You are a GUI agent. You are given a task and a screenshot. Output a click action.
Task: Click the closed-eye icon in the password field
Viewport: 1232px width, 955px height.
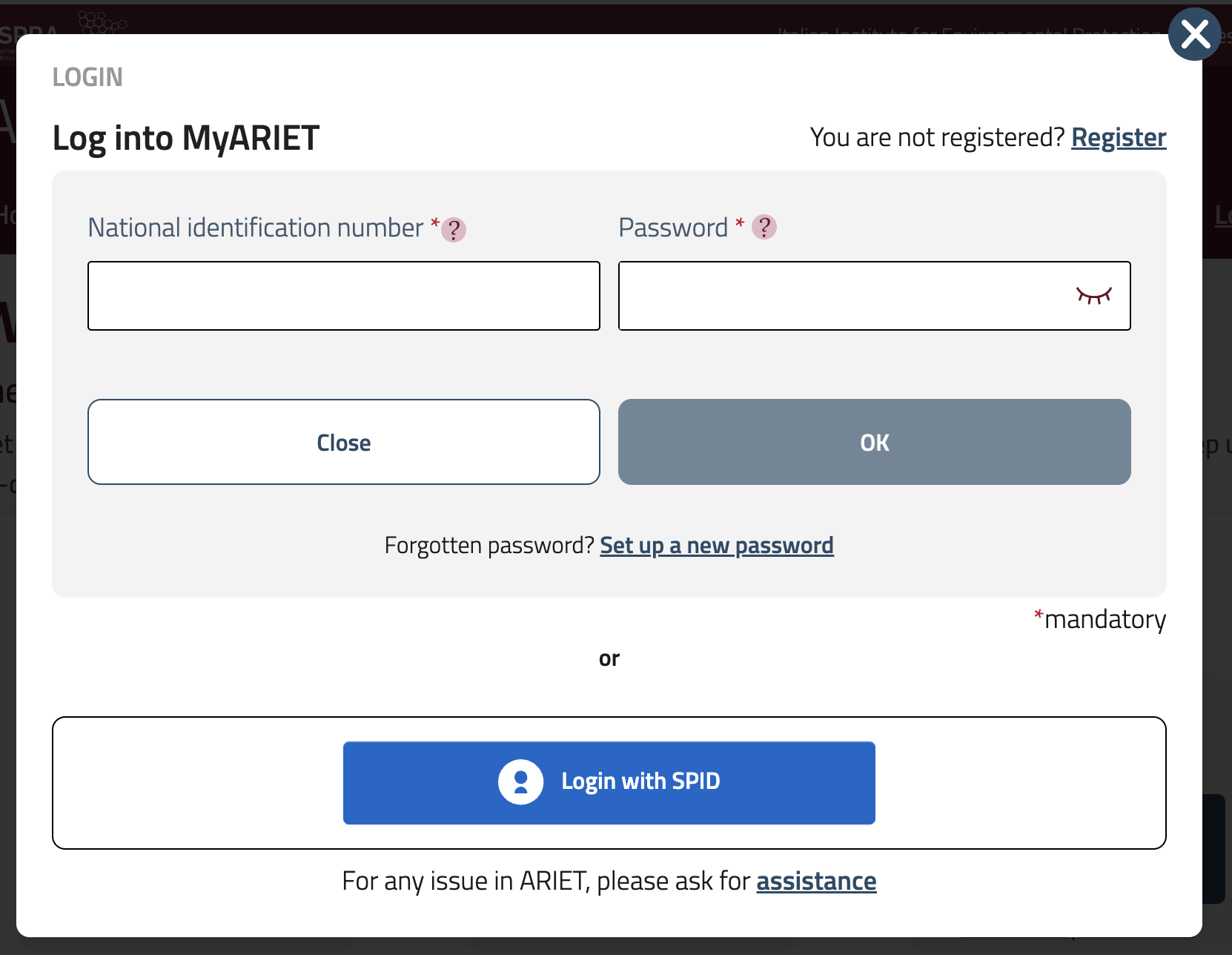pyautogui.click(x=1094, y=295)
